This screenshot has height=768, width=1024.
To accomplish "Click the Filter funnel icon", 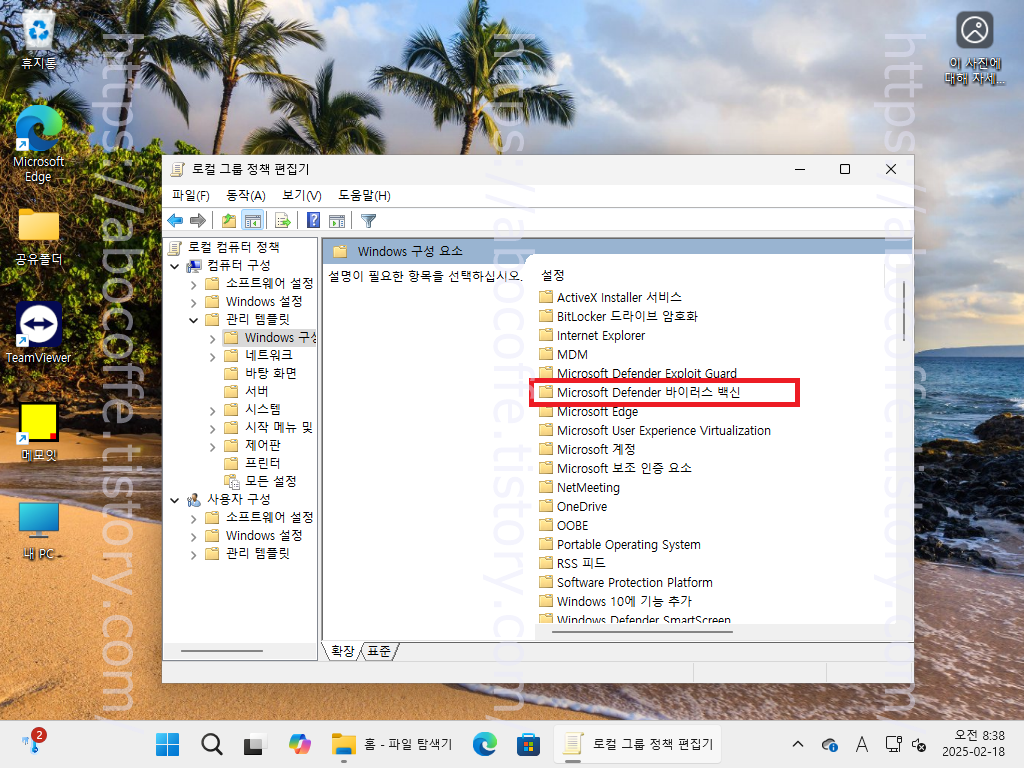I will click(368, 221).
